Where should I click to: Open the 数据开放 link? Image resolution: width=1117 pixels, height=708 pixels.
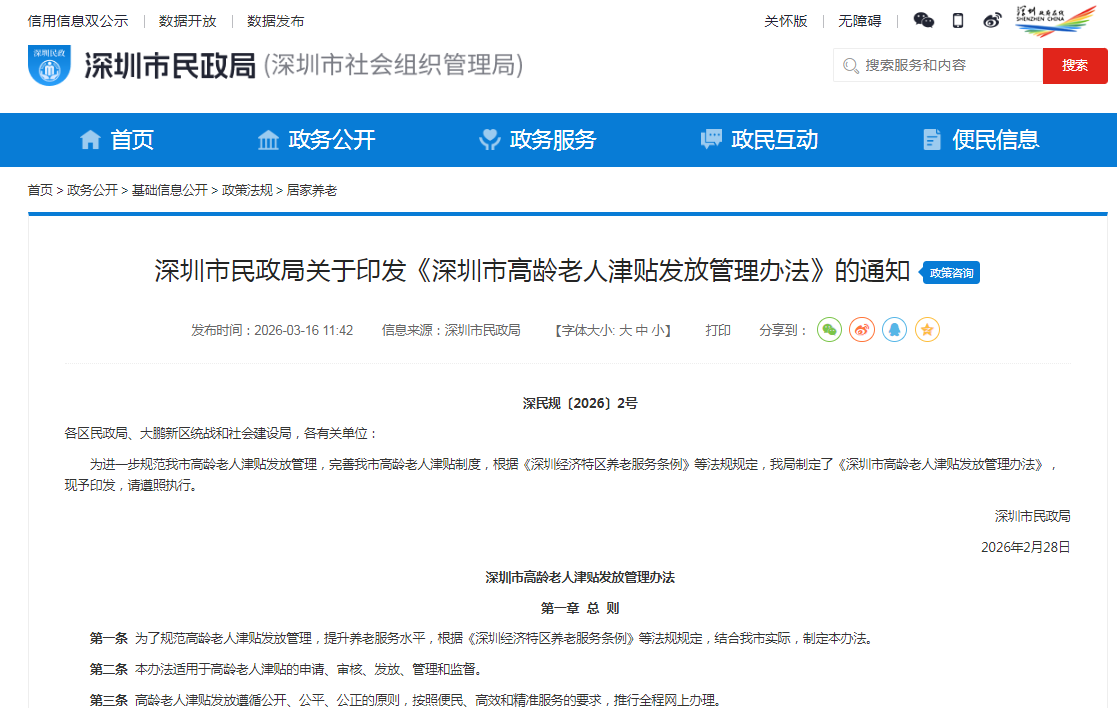pyautogui.click(x=187, y=21)
